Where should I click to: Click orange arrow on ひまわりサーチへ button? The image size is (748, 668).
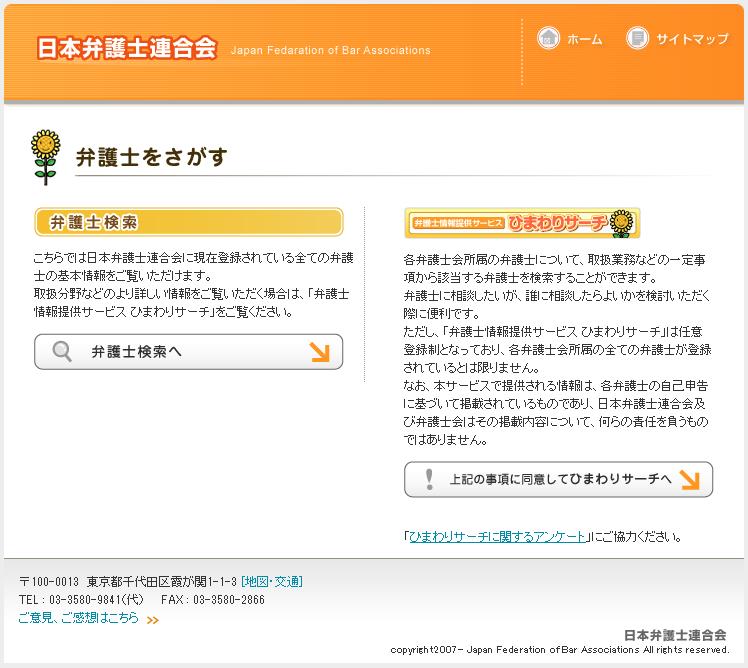click(x=689, y=480)
